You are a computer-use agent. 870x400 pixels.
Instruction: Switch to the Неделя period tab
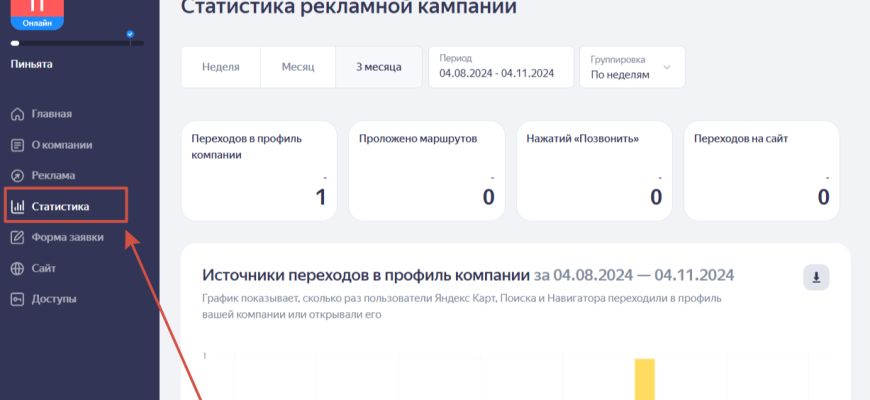(220, 67)
